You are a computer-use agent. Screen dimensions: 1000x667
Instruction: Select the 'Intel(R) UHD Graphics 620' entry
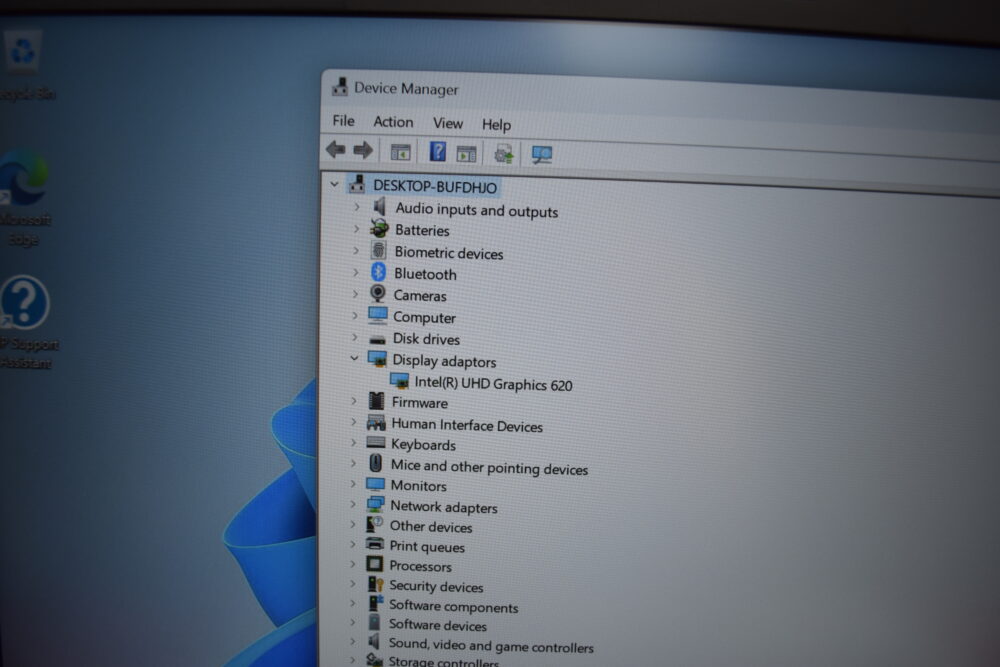point(493,384)
